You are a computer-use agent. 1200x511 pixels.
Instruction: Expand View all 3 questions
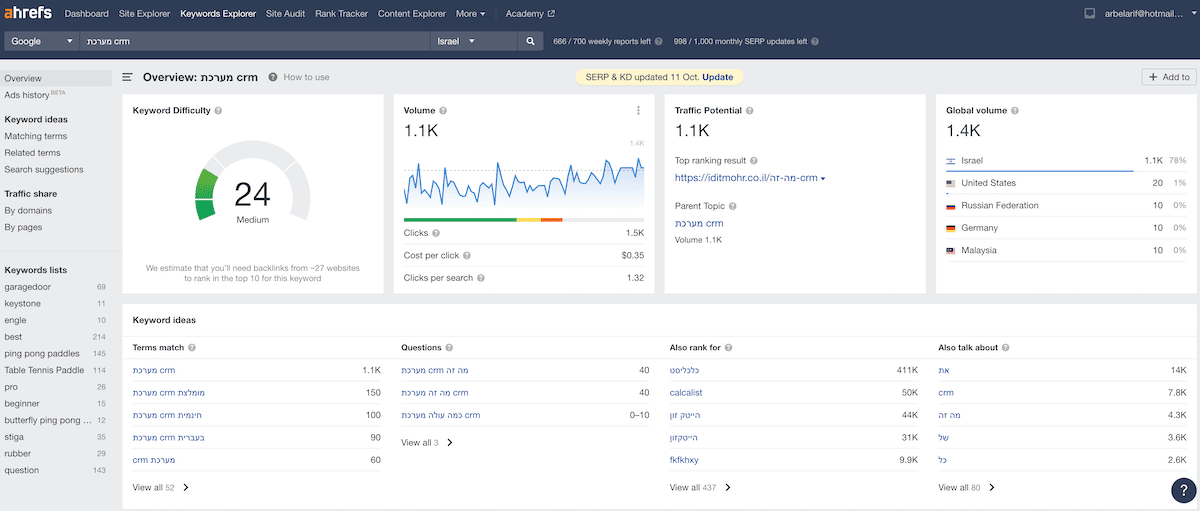[427, 442]
